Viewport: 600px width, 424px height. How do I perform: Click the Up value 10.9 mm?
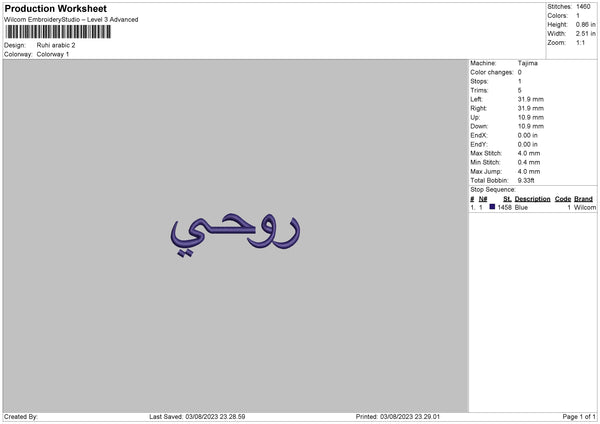[530, 117]
